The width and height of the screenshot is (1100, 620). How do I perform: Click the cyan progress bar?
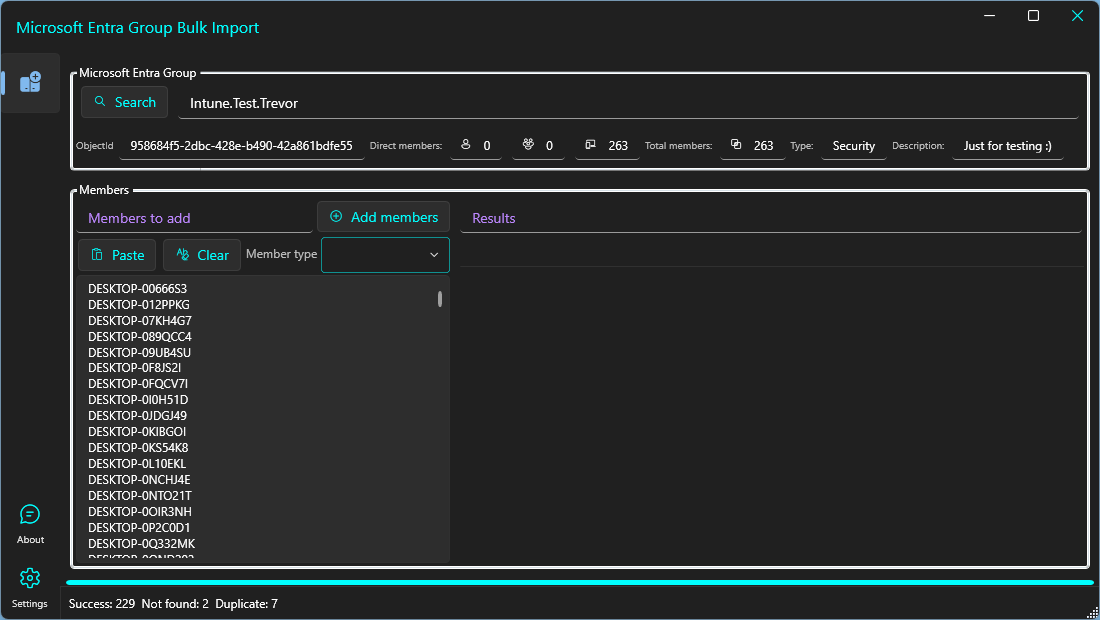coord(580,582)
